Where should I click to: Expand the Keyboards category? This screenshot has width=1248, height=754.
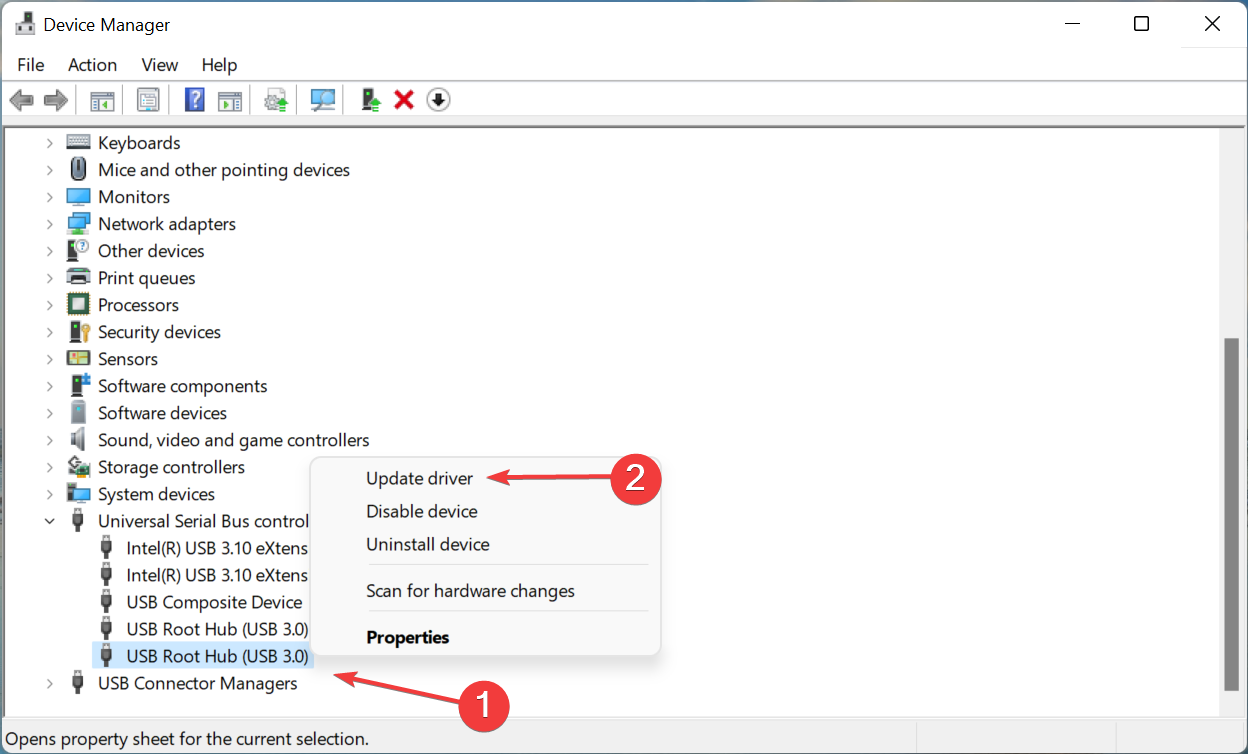click(x=49, y=143)
